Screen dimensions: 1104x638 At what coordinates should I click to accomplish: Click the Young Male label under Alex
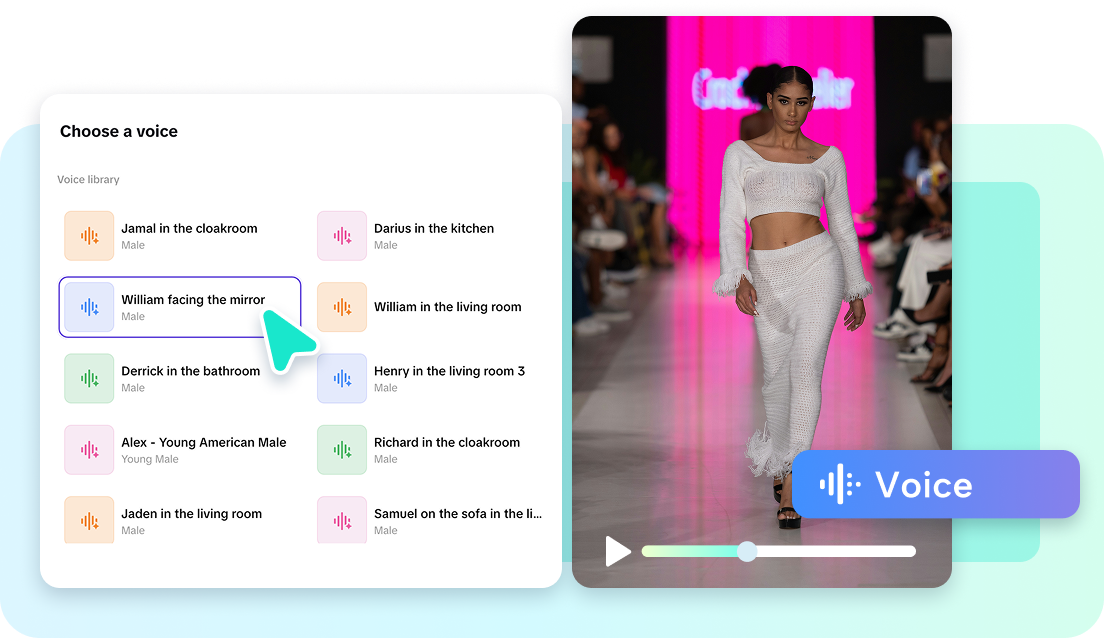(150, 459)
